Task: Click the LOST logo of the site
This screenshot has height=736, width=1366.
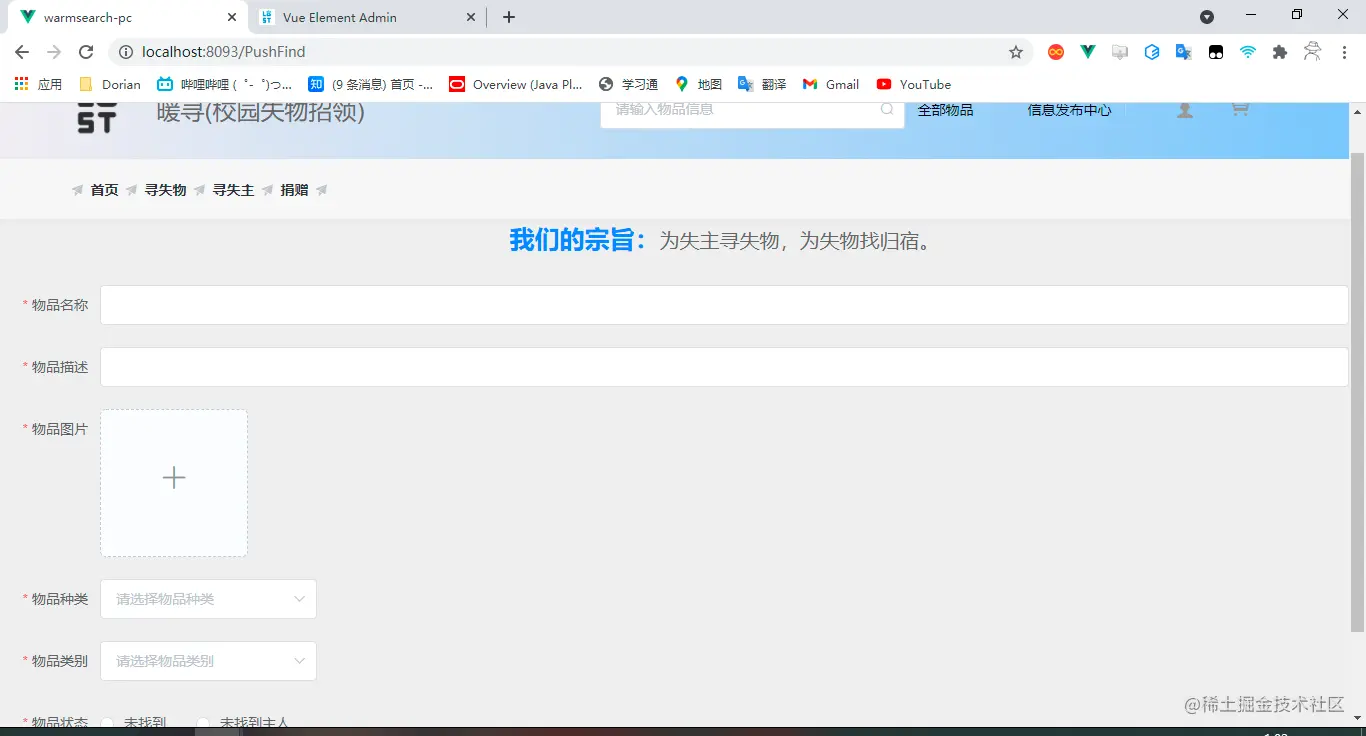Action: [x=97, y=117]
